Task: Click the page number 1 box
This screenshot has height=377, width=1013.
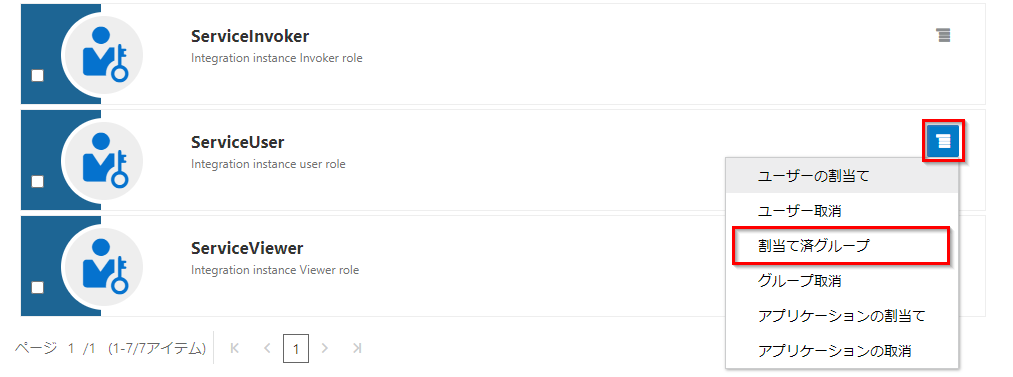Action: tap(295, 349)
